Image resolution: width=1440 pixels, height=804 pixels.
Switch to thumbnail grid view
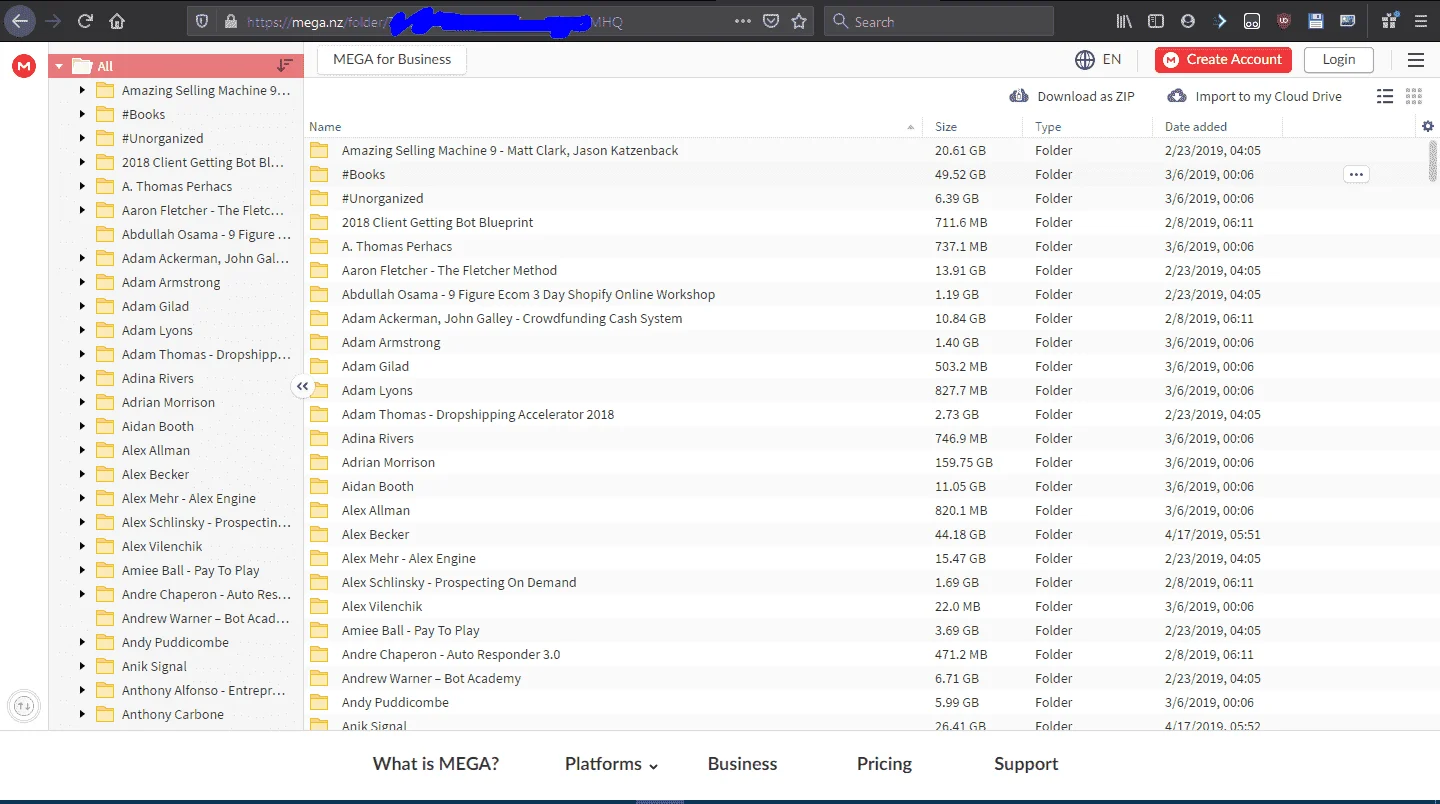pos(1413,96)
